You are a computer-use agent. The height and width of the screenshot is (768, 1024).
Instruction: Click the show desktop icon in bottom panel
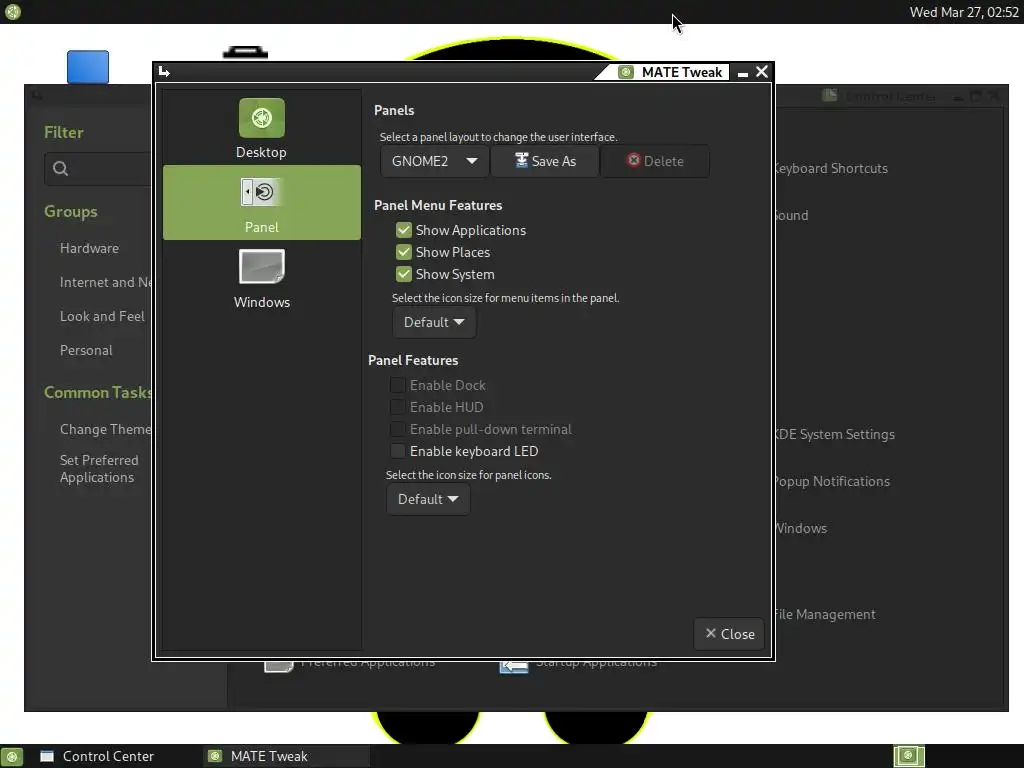coord(12,757)
